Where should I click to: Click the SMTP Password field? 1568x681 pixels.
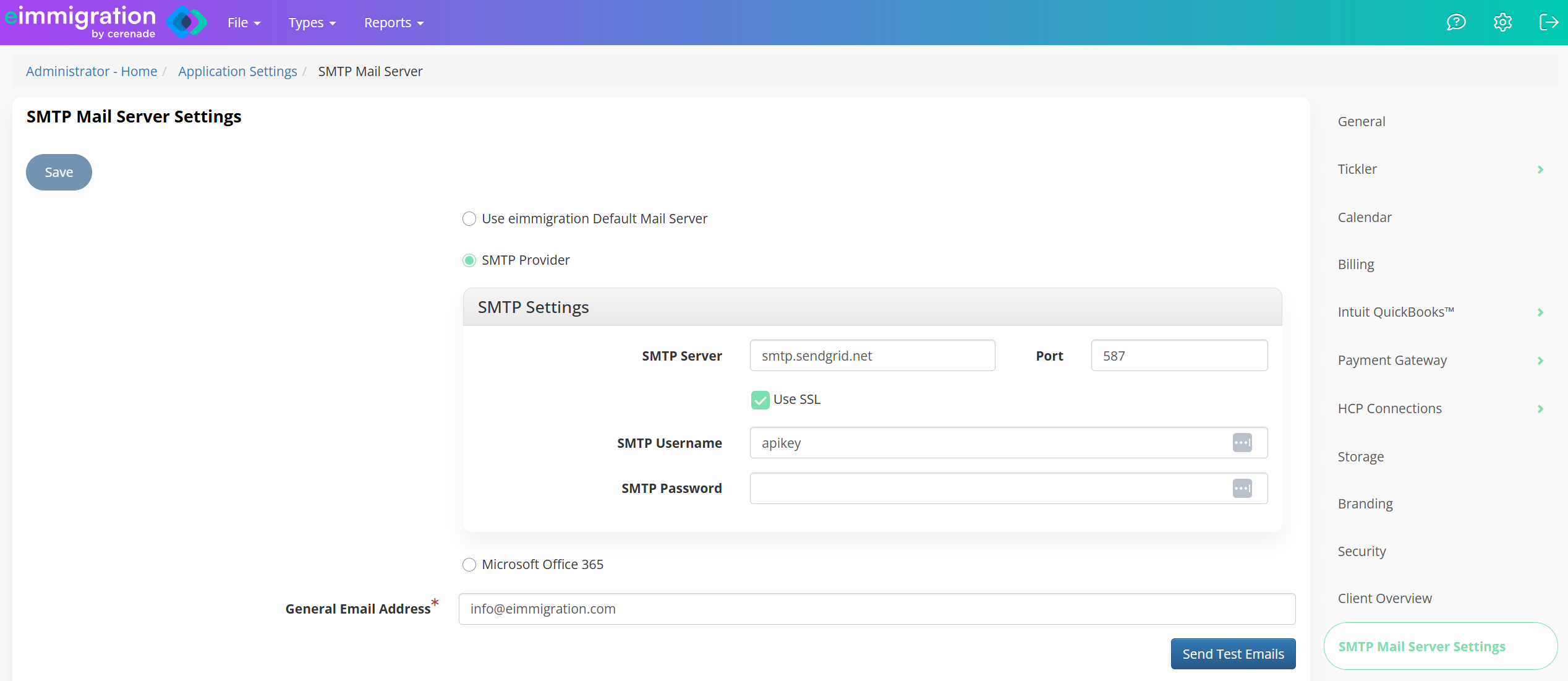coord(1008,489)
